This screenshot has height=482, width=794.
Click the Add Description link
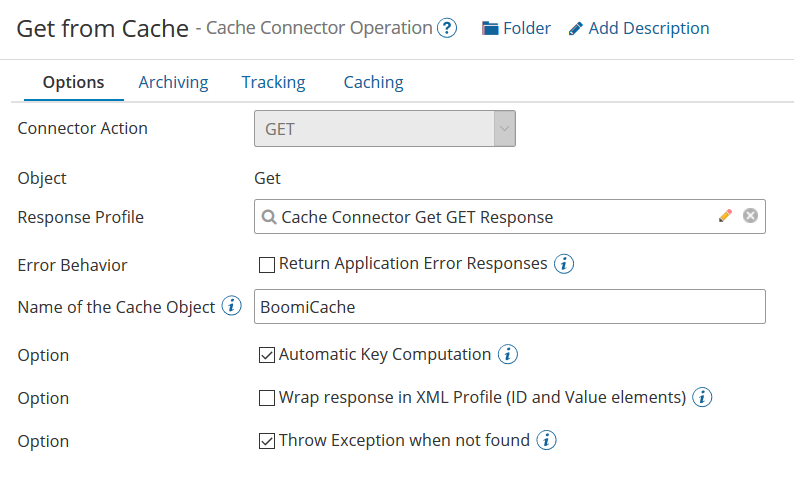coord(648,28)
